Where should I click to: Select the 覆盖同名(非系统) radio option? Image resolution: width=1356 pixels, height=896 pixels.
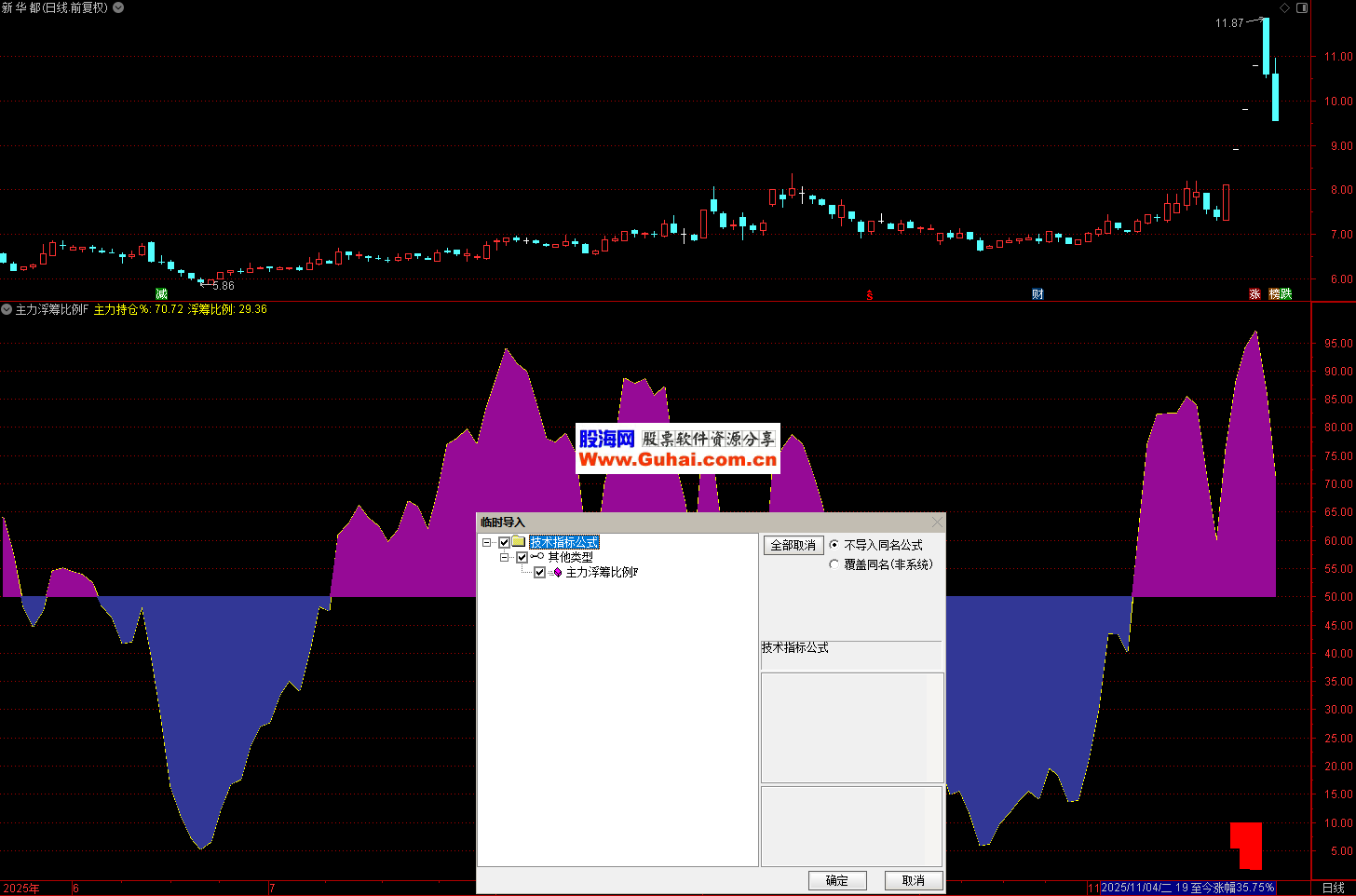point(834,564)
